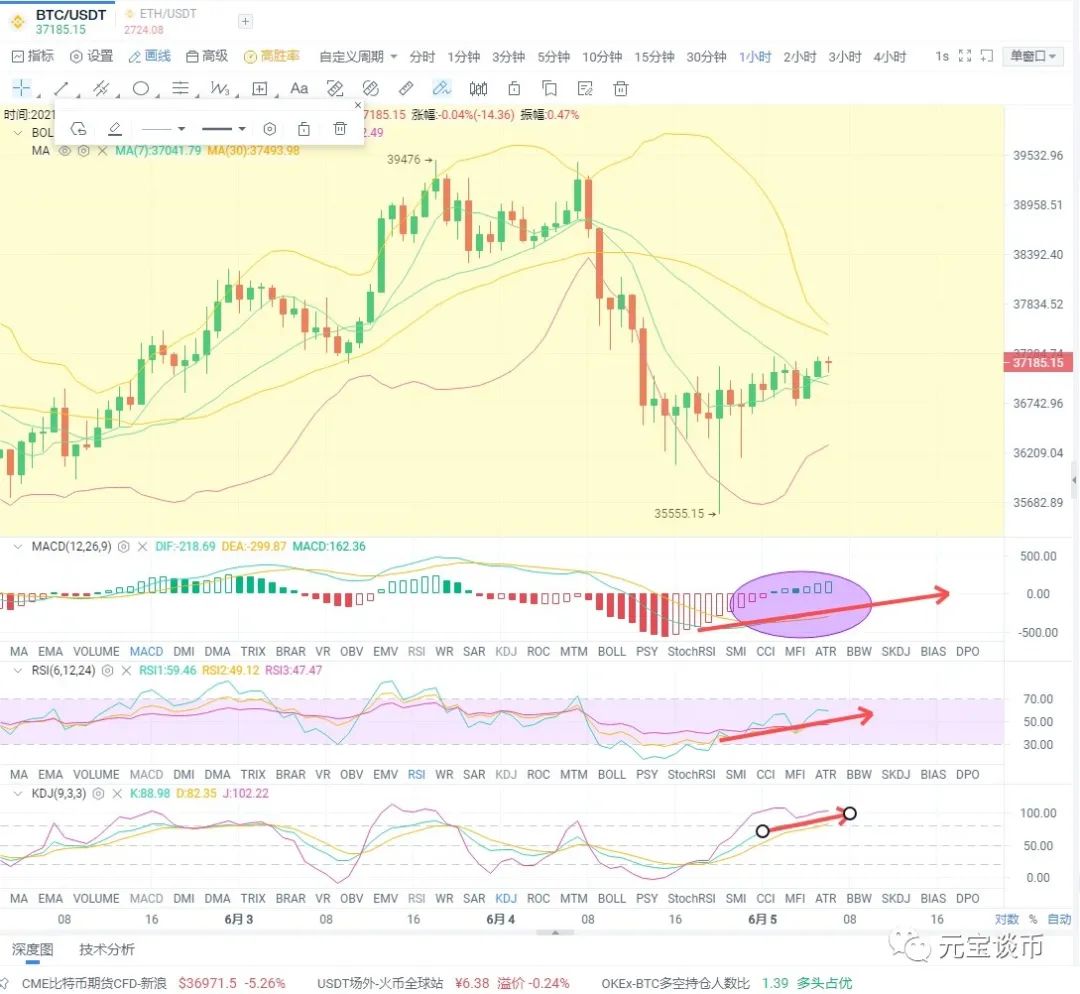Open the 单窗口 dropdown
1080x994 pixels.
(x=1032, y=56)
